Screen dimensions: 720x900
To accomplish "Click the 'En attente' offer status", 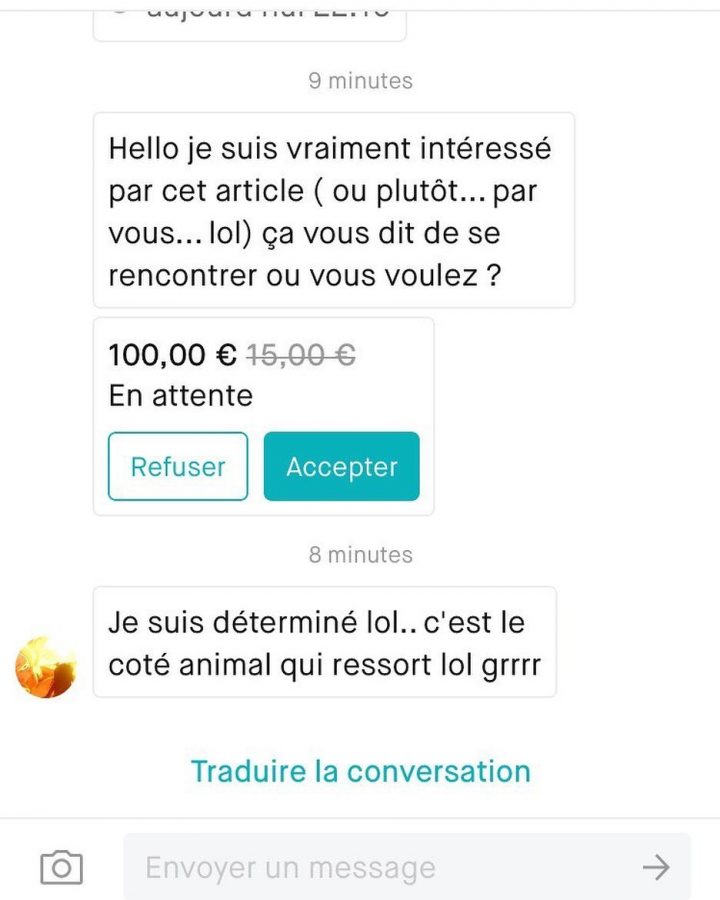I will (x=180, y=395).
